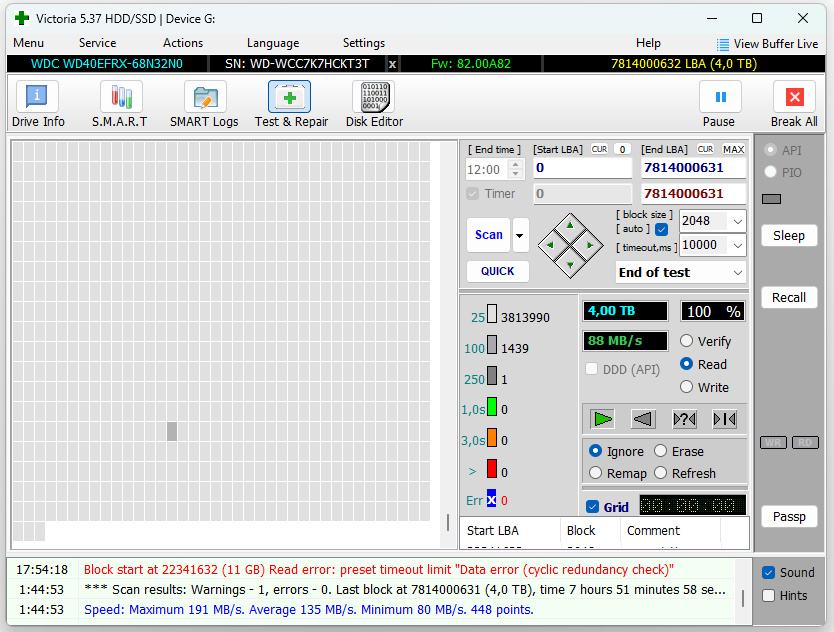
Task: Click the reverse scan direction arrow button
Action: 643,419
